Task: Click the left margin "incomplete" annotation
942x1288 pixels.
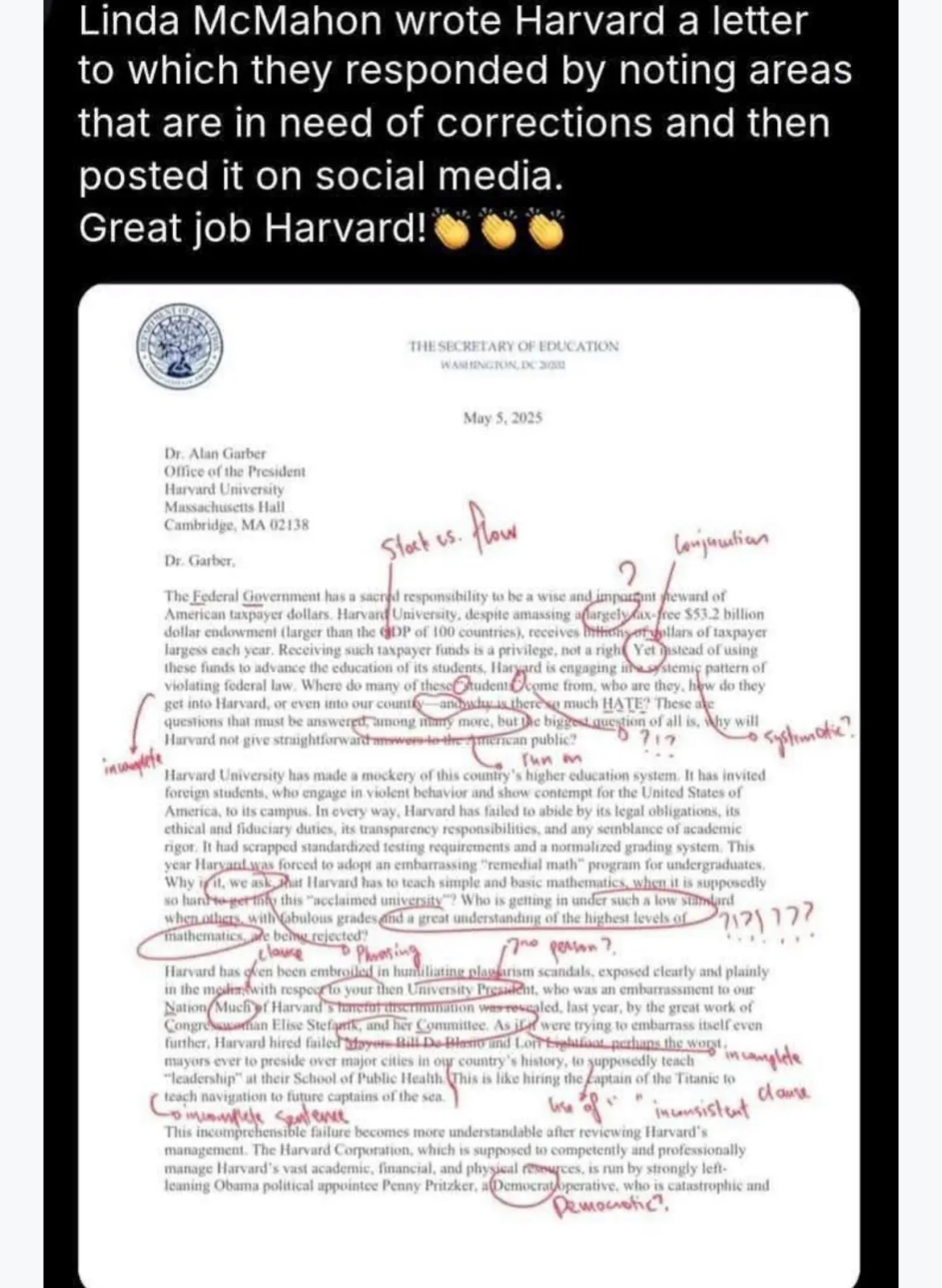Action: click(x=132, y=761)
